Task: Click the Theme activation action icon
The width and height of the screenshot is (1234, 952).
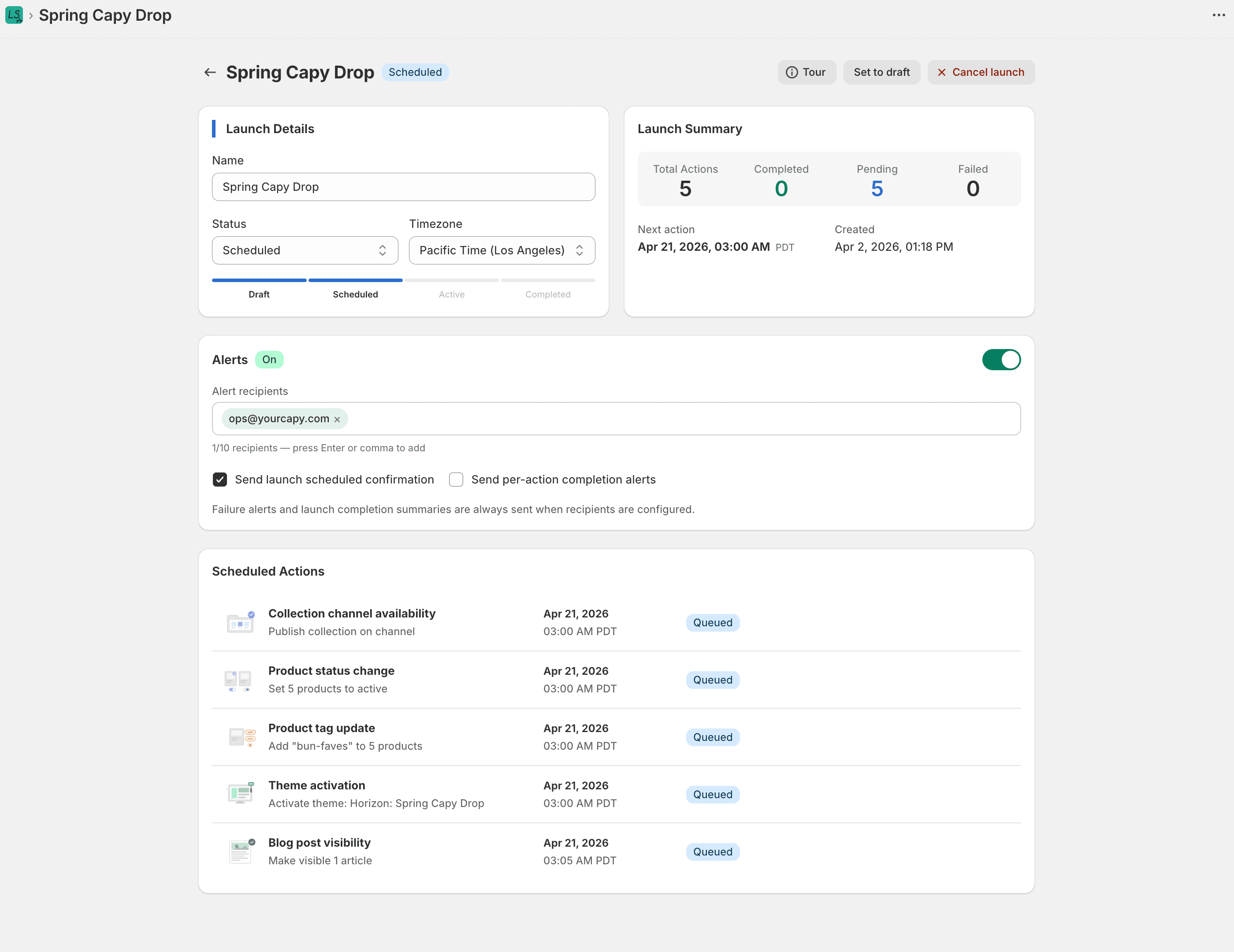Action: click(240, 793)
